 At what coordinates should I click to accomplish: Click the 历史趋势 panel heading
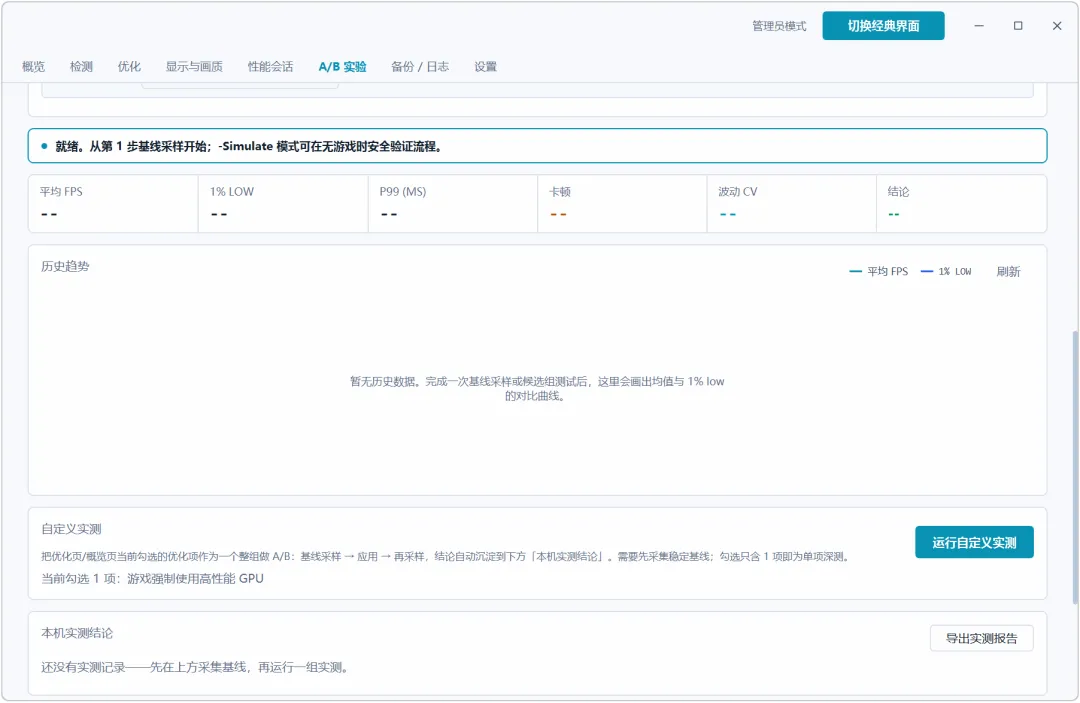point(65,266)
